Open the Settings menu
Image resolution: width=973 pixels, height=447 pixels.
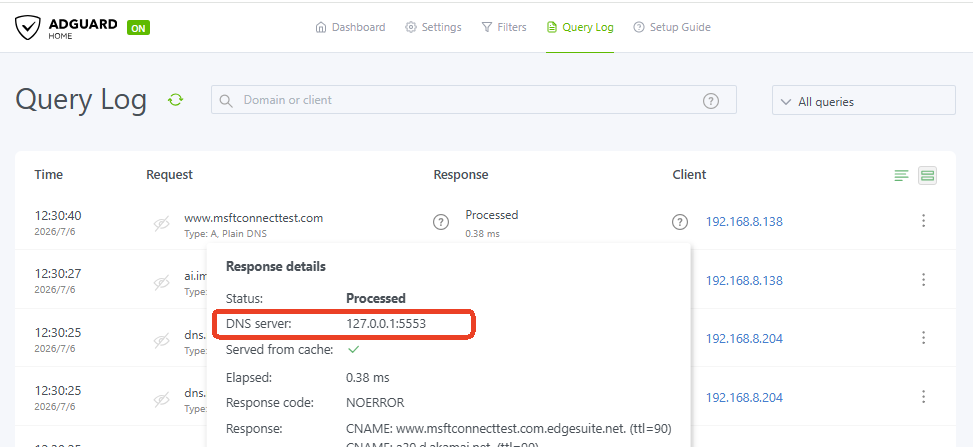click(x=433, y=27)
